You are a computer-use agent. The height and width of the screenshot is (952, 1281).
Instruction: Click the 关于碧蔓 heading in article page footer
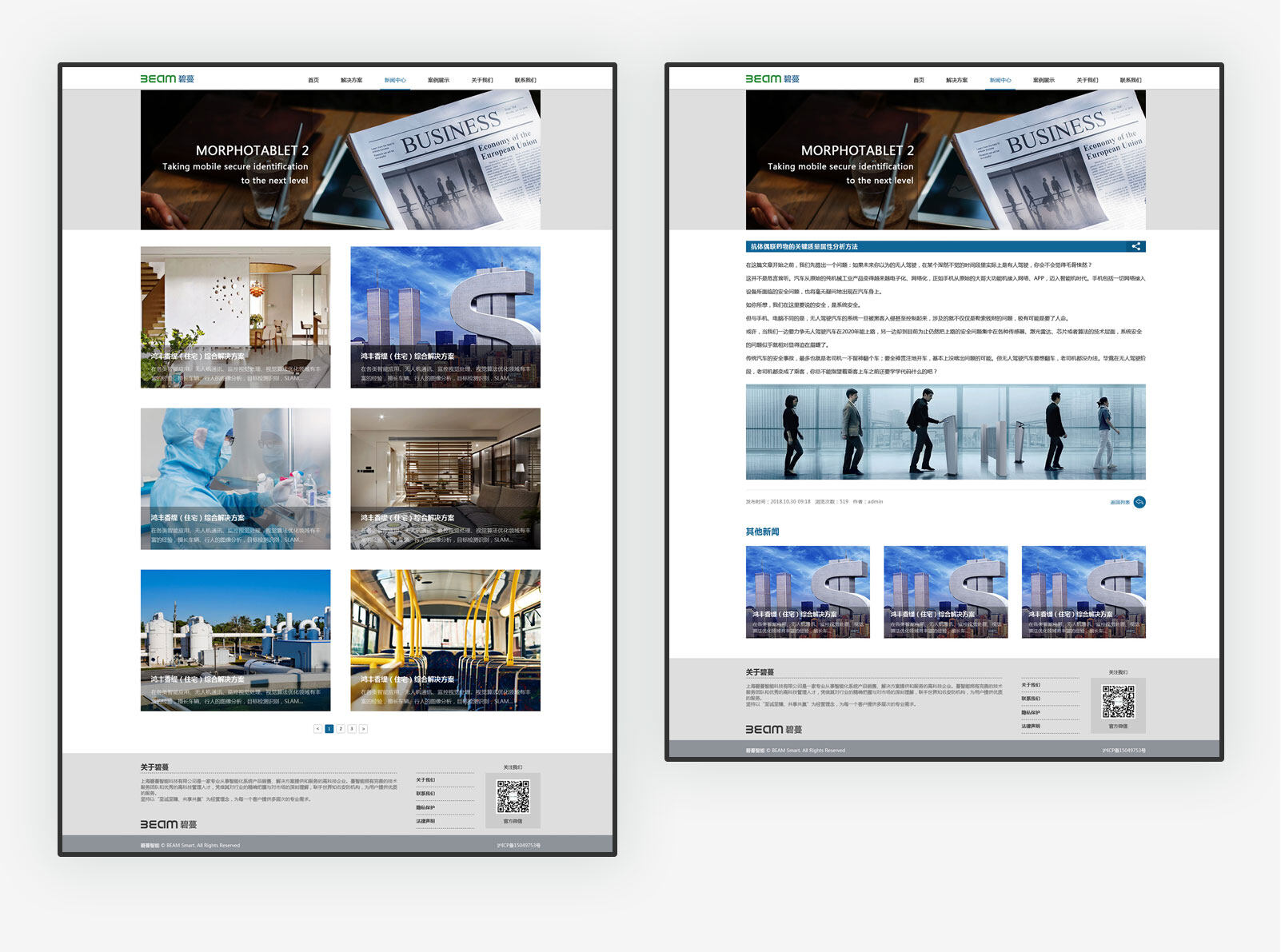[760, 672]
